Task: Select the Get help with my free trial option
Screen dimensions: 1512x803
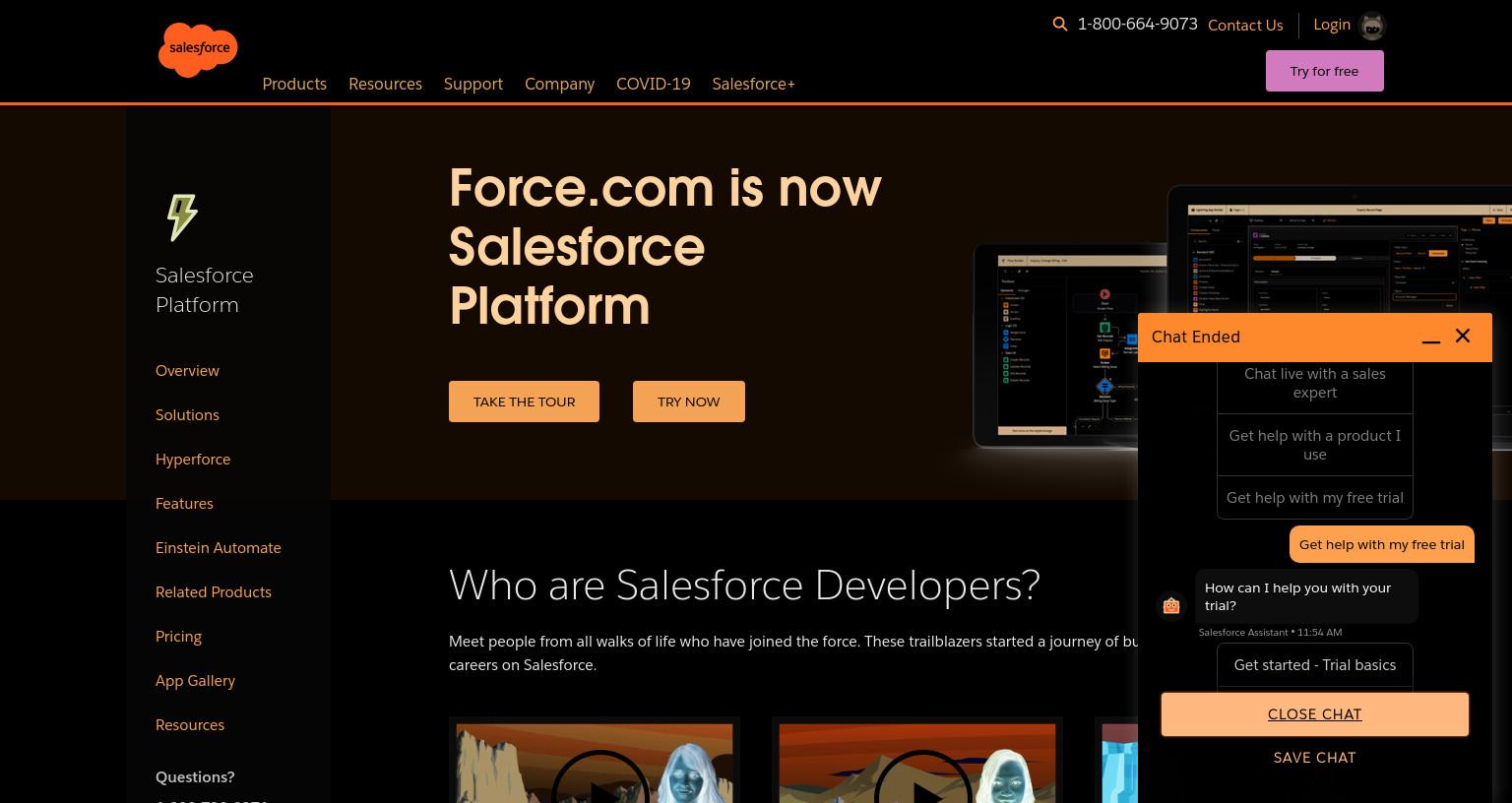Action: pos(1315,498)
